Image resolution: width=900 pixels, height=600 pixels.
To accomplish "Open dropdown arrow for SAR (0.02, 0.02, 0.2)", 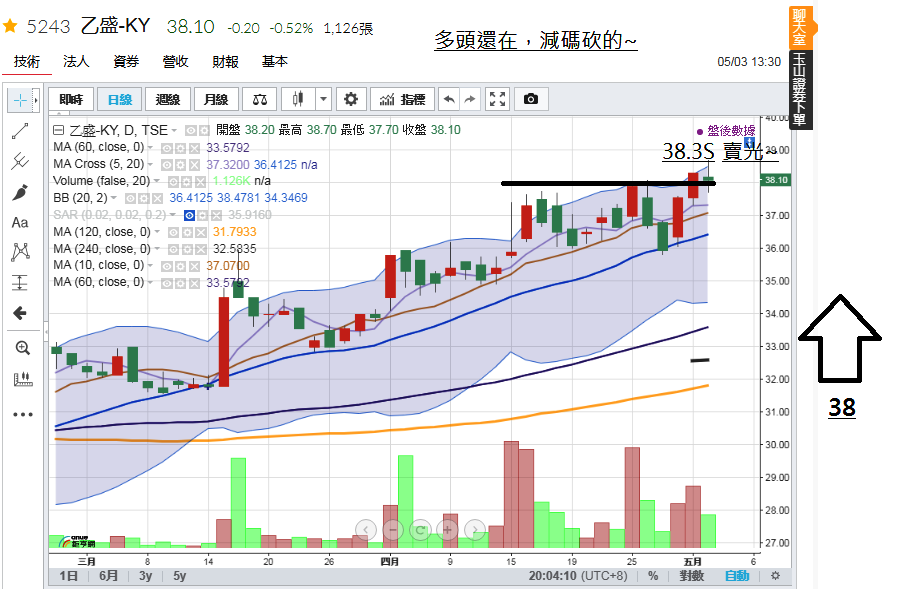I will (172, 215).
